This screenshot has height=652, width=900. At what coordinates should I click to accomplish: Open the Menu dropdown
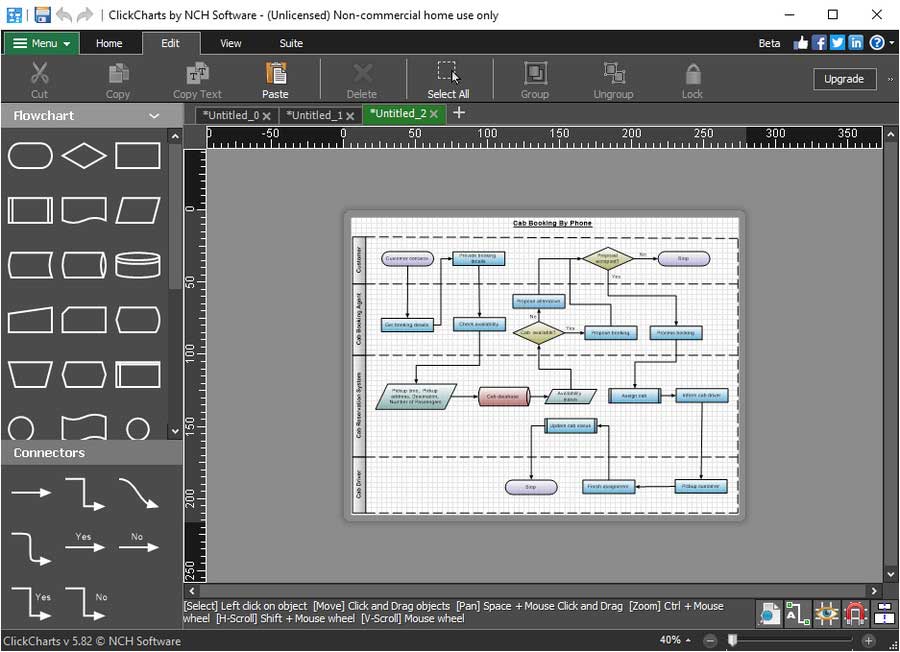tap(40, 43)
